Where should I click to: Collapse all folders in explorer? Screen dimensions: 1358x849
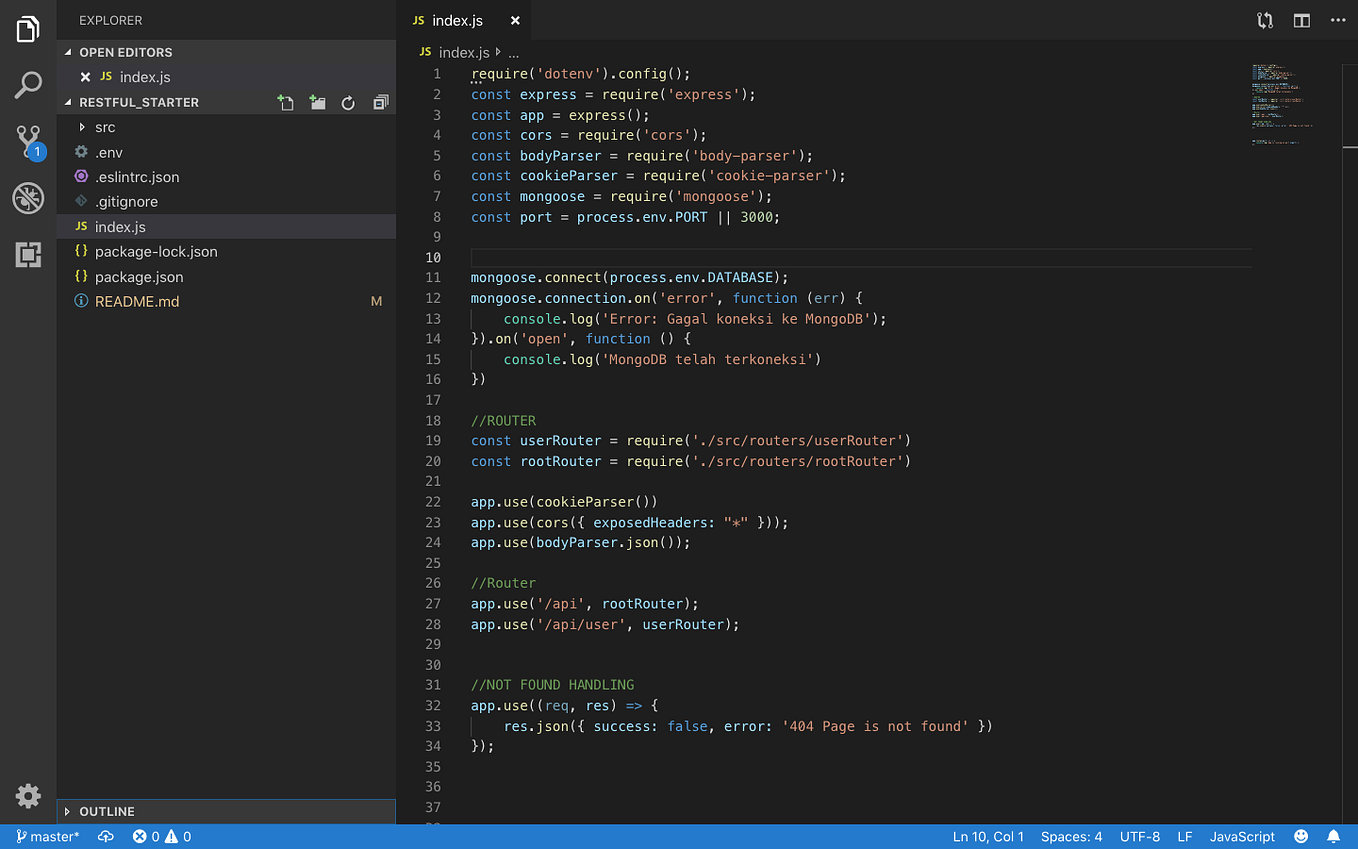(380, 103)
